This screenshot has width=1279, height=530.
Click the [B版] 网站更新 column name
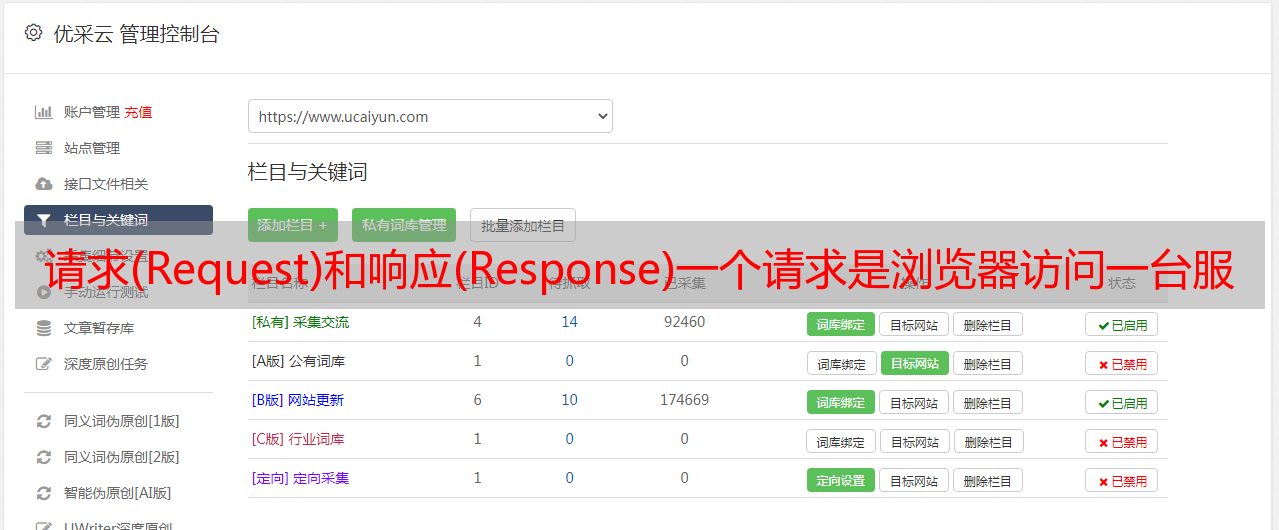click(x=297, y=400)
